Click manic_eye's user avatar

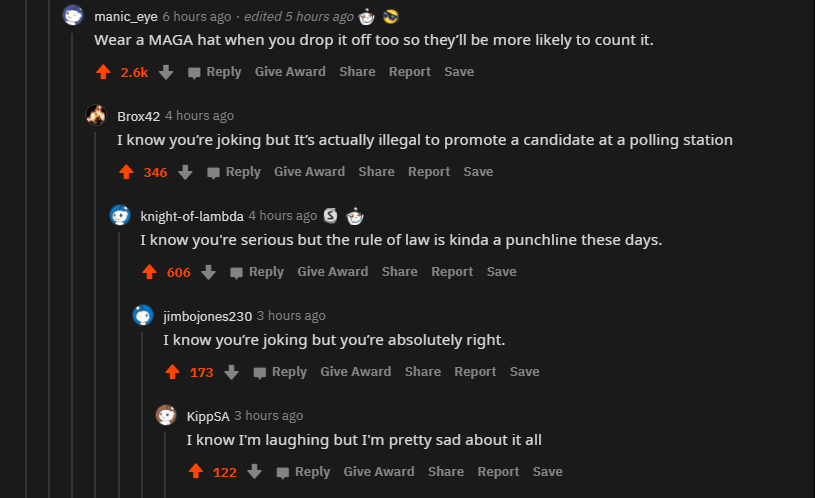coord(73,16)
